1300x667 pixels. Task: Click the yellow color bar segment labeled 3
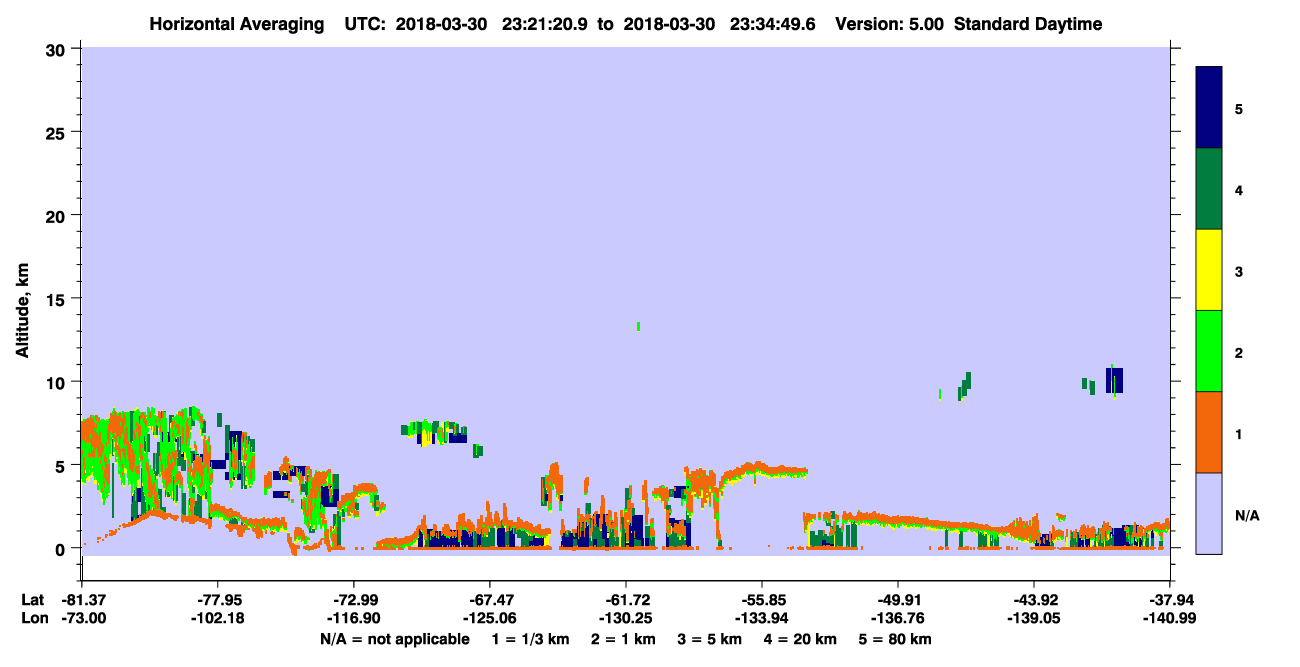tap(1209, 270)
